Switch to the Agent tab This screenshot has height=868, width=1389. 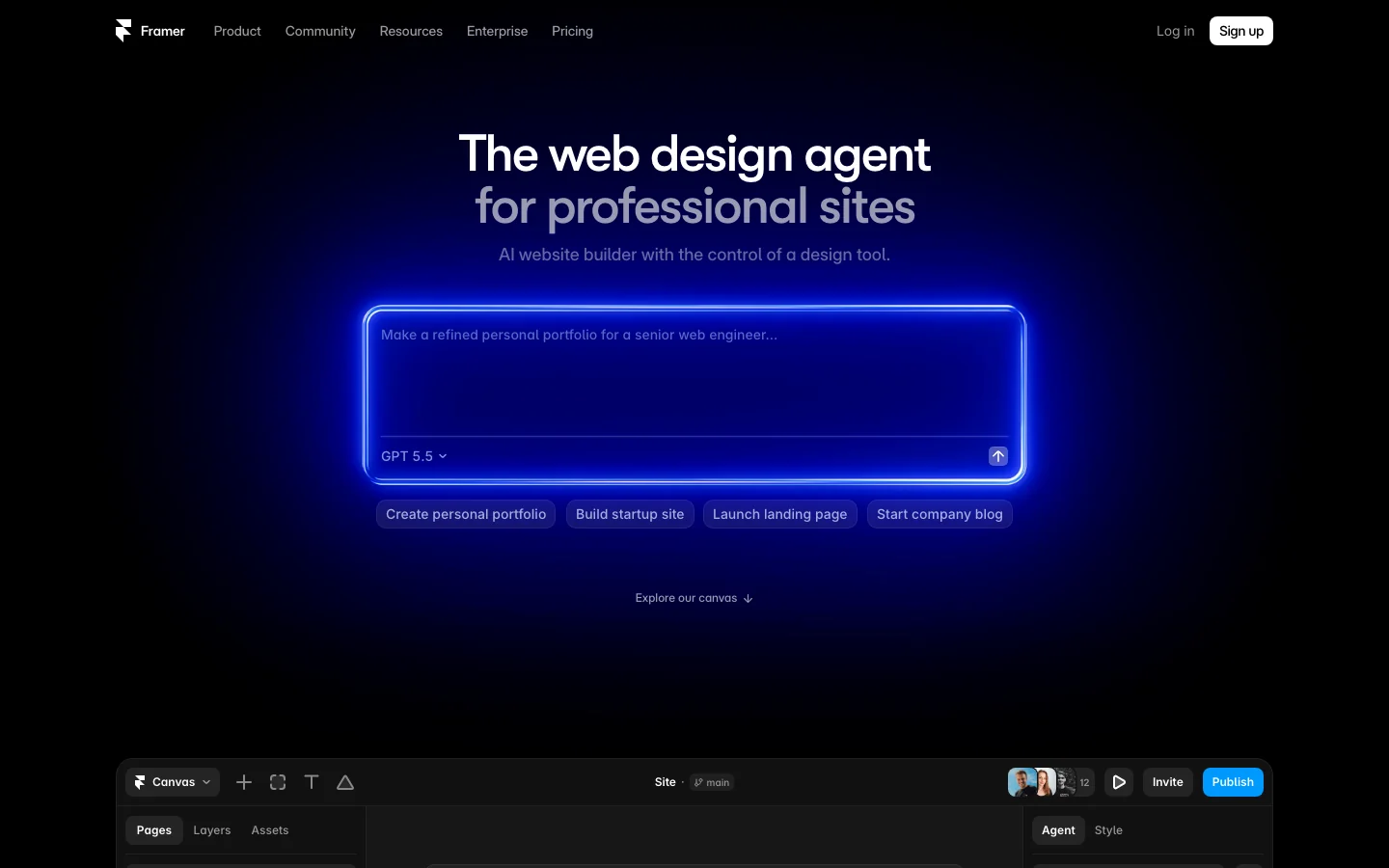click(x=1058, y=830)
